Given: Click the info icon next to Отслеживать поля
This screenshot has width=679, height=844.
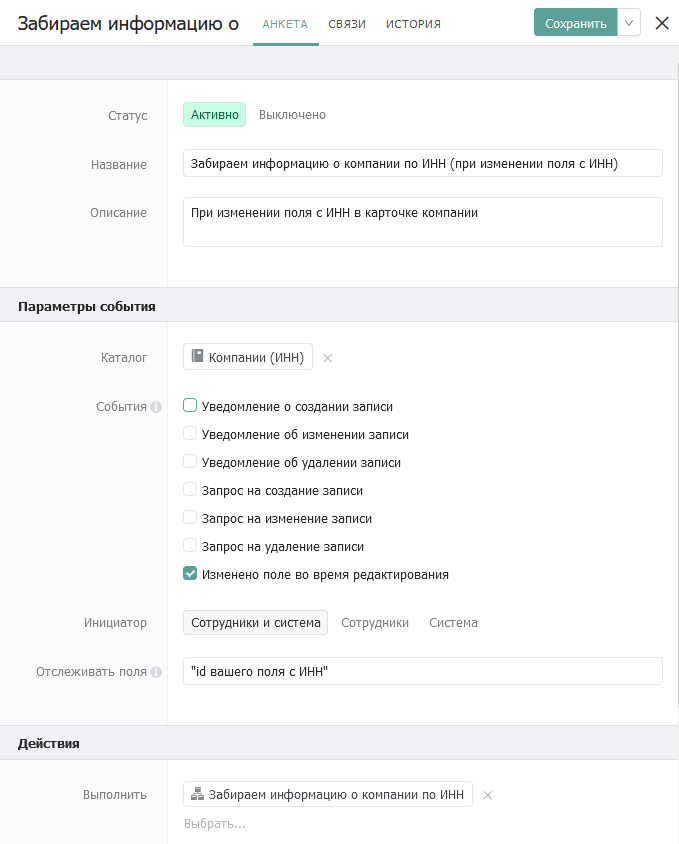Looking at the screenshot, I should pos(156,672).
